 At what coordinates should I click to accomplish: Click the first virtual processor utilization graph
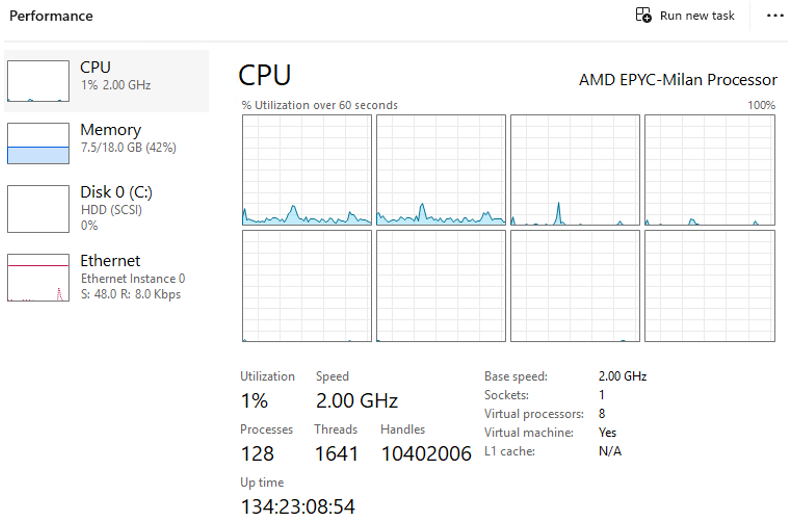coord(306,170)
